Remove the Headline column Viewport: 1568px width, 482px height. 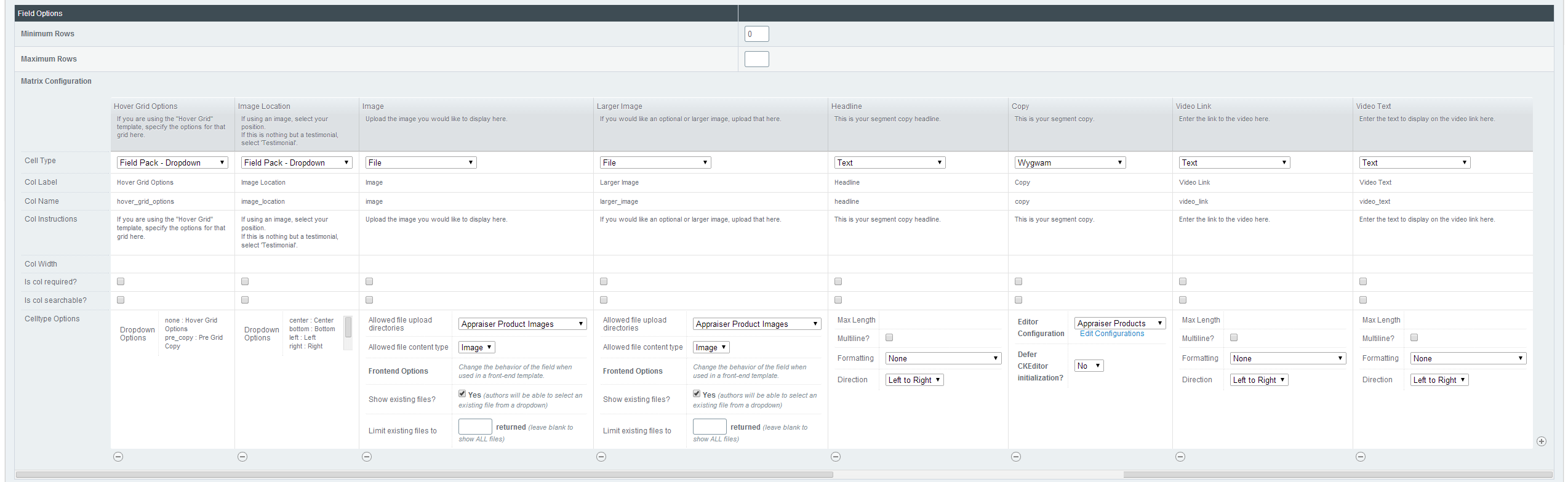tap(836, 457)
